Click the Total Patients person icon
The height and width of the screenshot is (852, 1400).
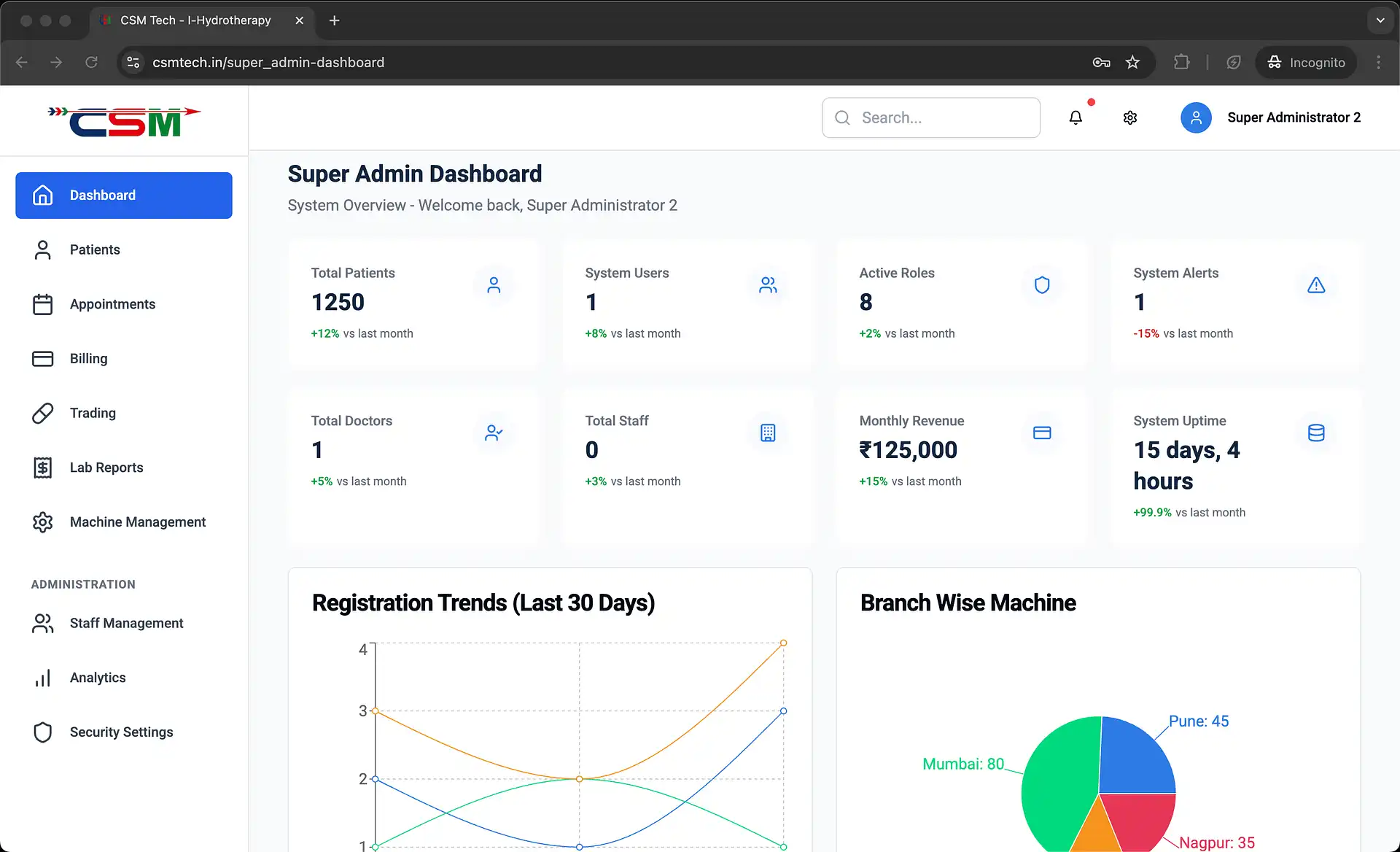click(494, 285)
